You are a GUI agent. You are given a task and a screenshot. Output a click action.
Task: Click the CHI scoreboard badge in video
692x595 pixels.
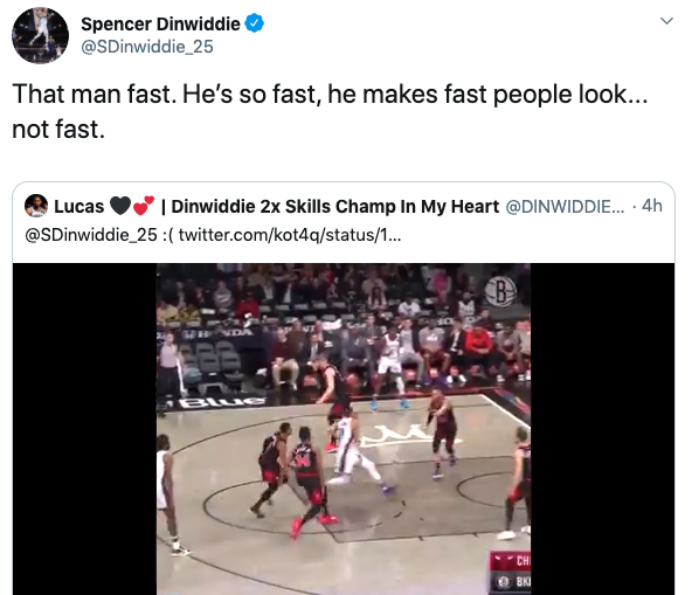[x=511, y=561]
